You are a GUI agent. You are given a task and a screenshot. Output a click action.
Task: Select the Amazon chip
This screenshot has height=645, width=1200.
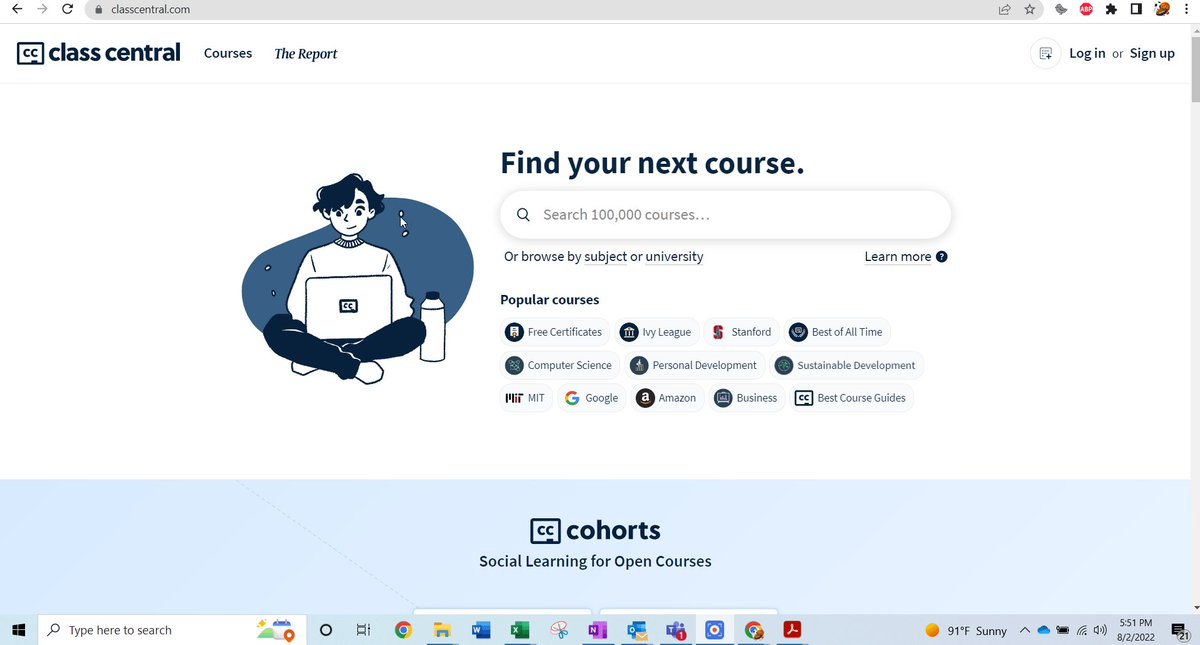coord(668,398)
